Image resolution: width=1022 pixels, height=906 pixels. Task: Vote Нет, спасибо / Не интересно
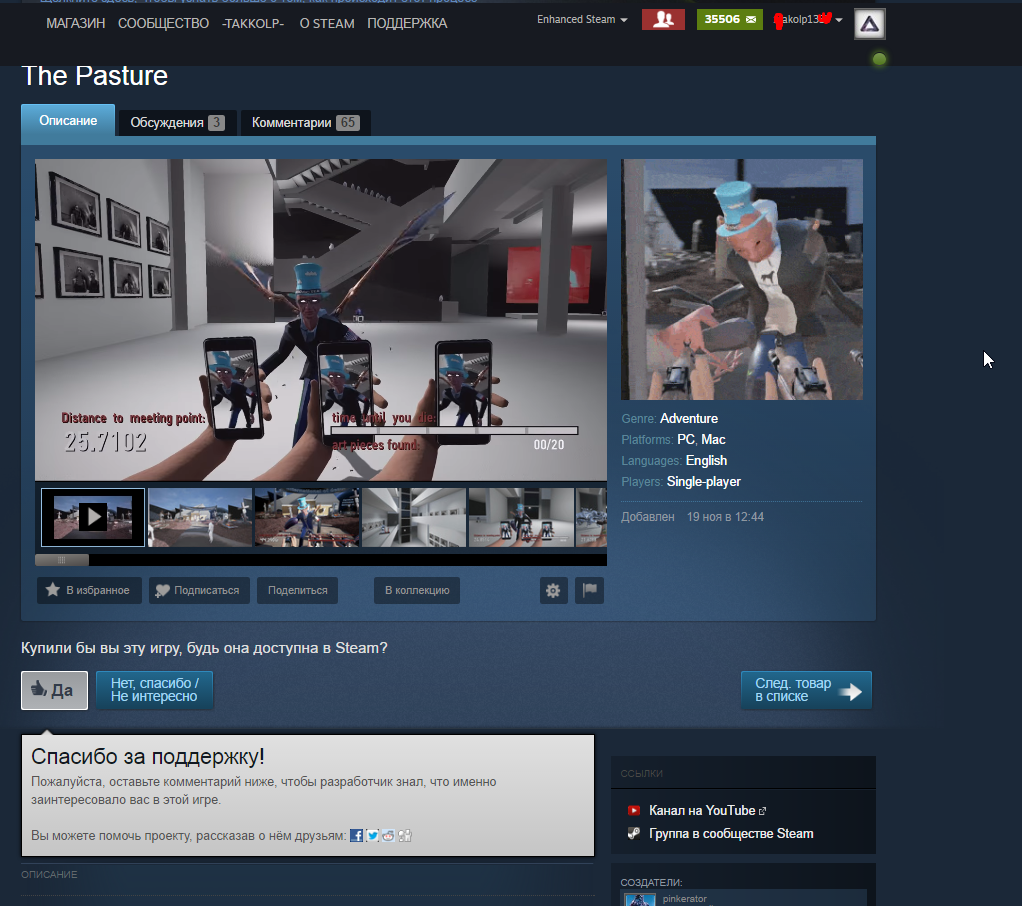[154, 690]
